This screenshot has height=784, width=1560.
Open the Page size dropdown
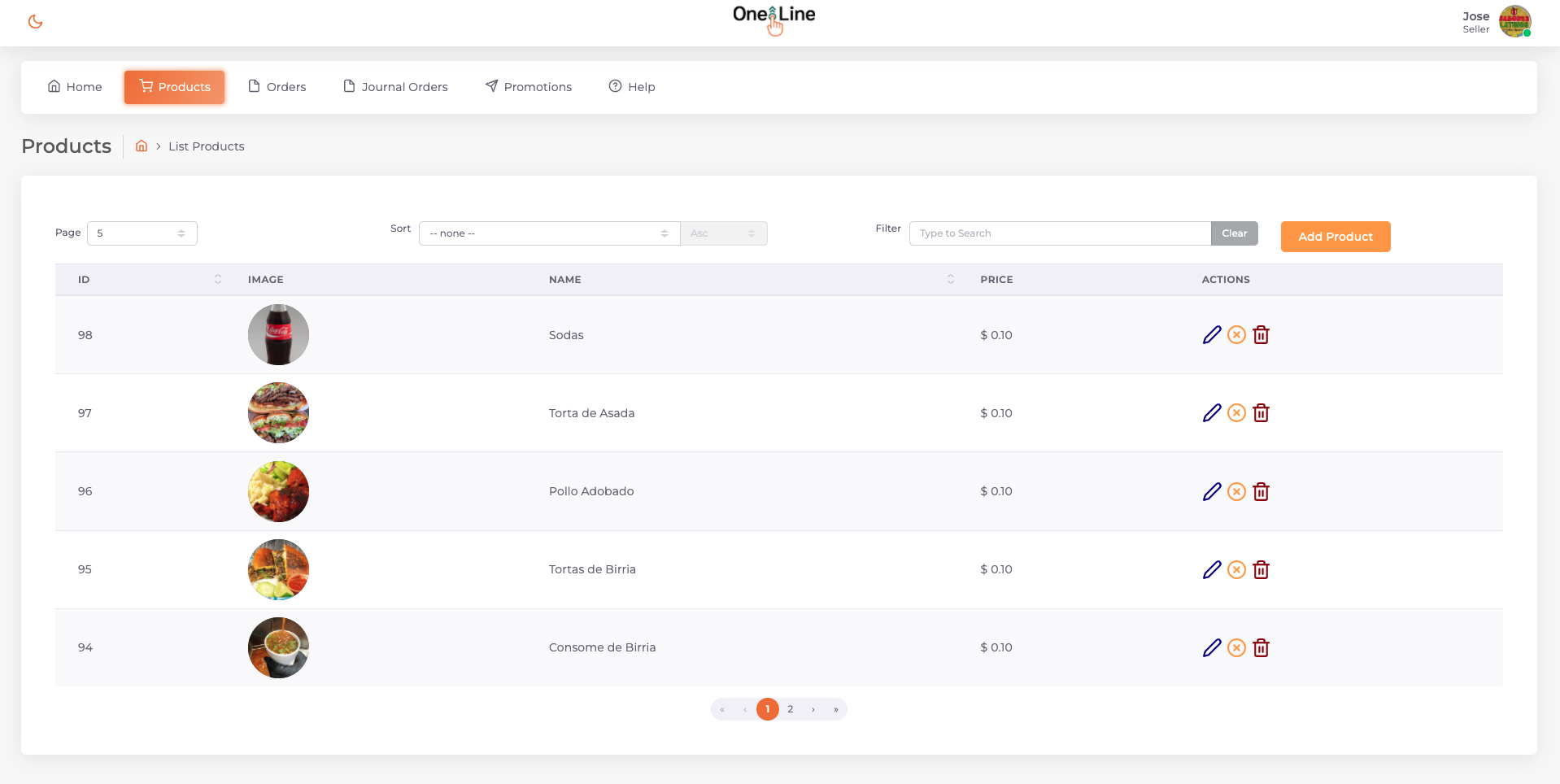[142, 233]
